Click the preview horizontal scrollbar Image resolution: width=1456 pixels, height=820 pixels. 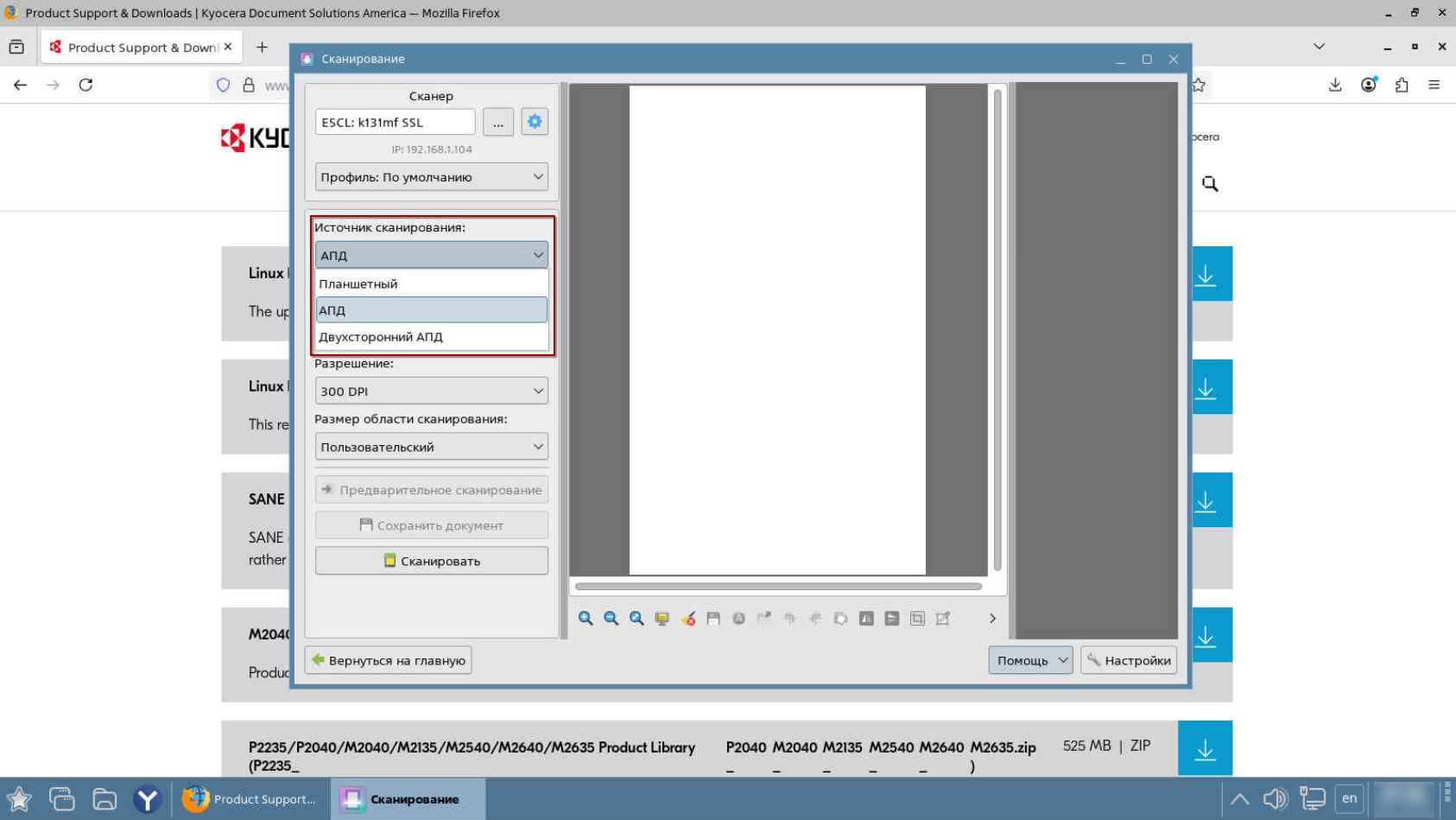(x=777, y=587)
